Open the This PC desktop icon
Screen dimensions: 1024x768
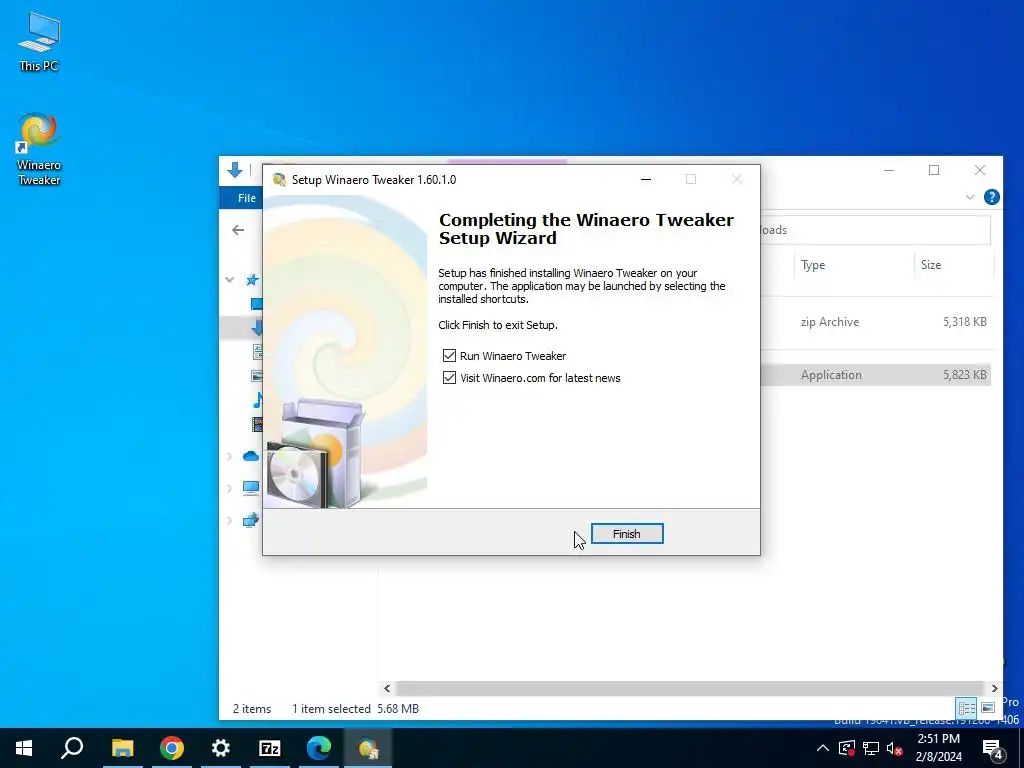(39, 41)
